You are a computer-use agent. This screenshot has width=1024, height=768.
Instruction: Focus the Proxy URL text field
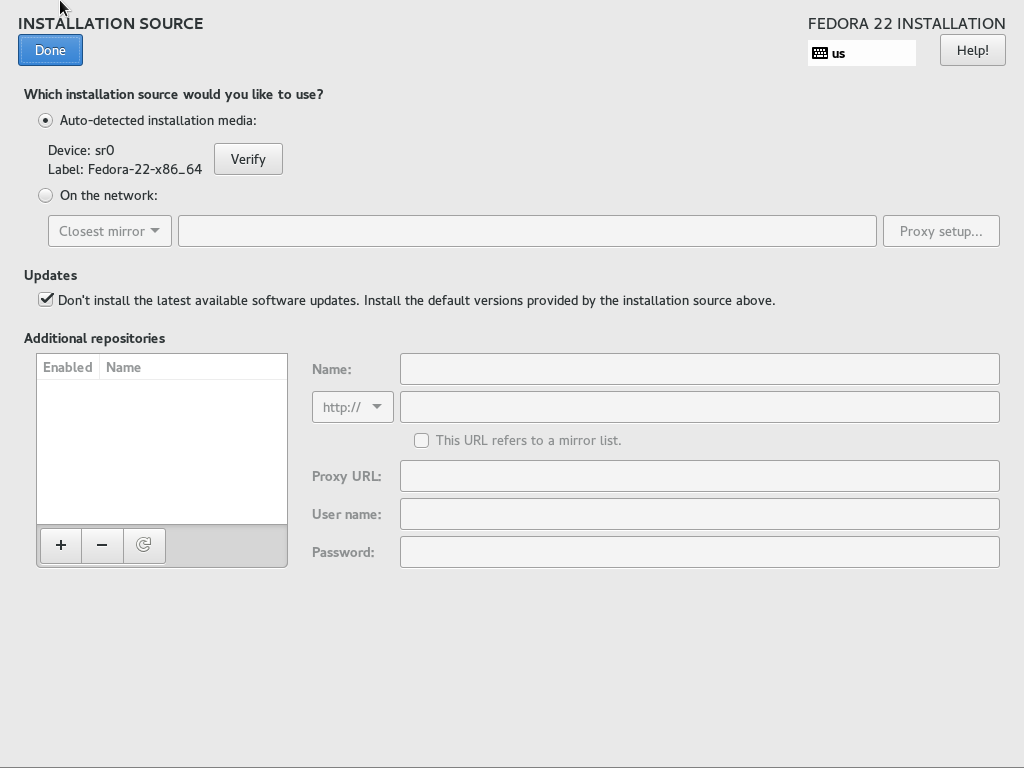tap(699, 476)
